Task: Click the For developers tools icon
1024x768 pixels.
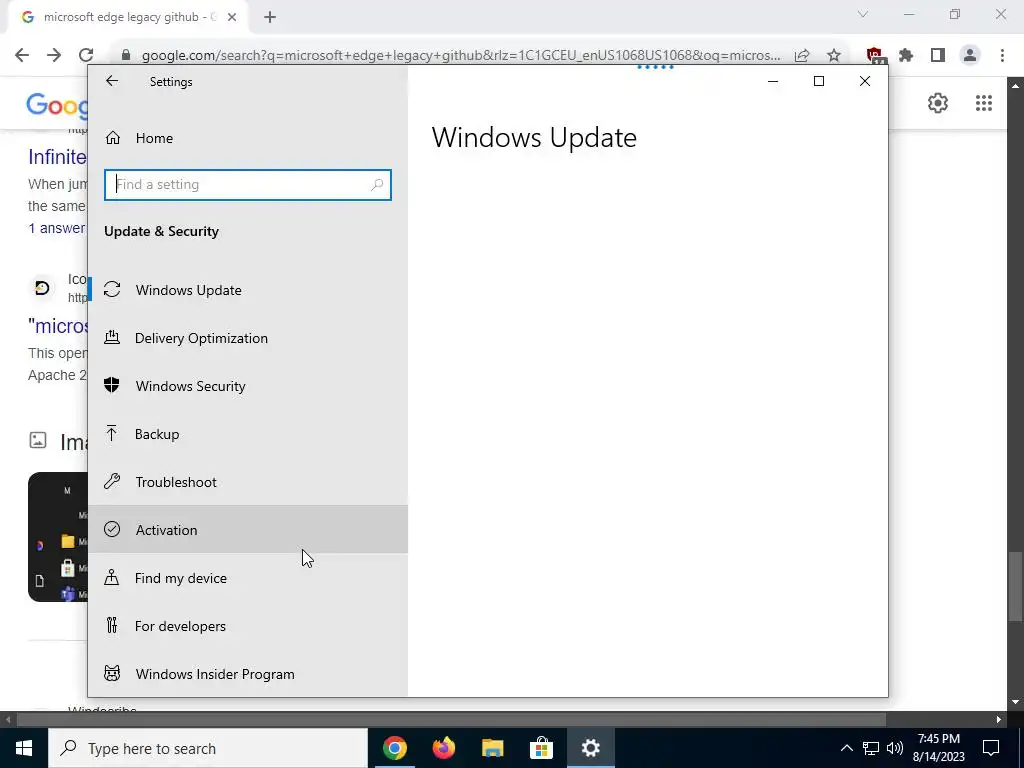Action: [112, 626]
